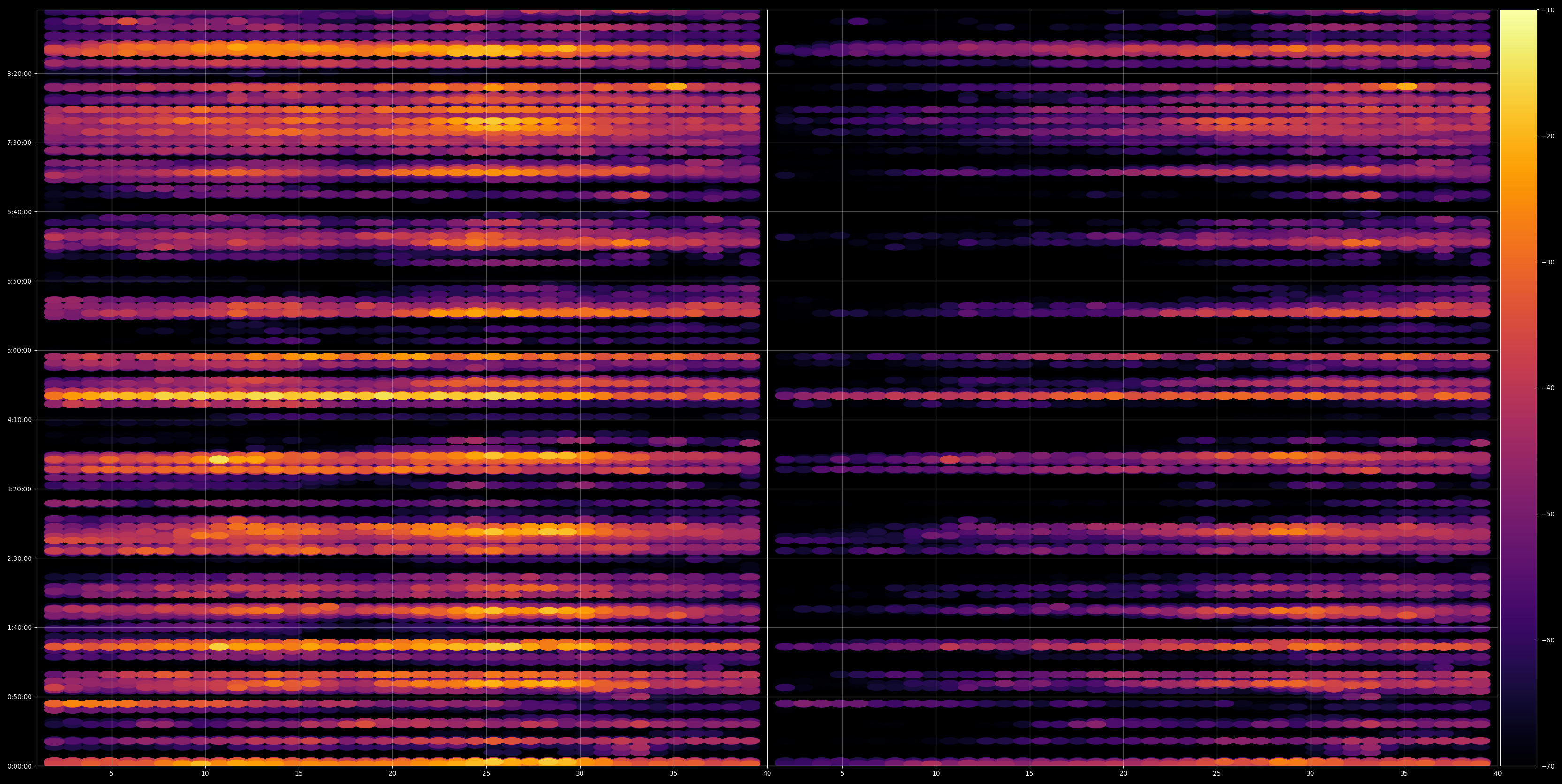Click the 8:20:00 y-axis time label
Viewport: 1562px width, 784px height.
[19, 73]
